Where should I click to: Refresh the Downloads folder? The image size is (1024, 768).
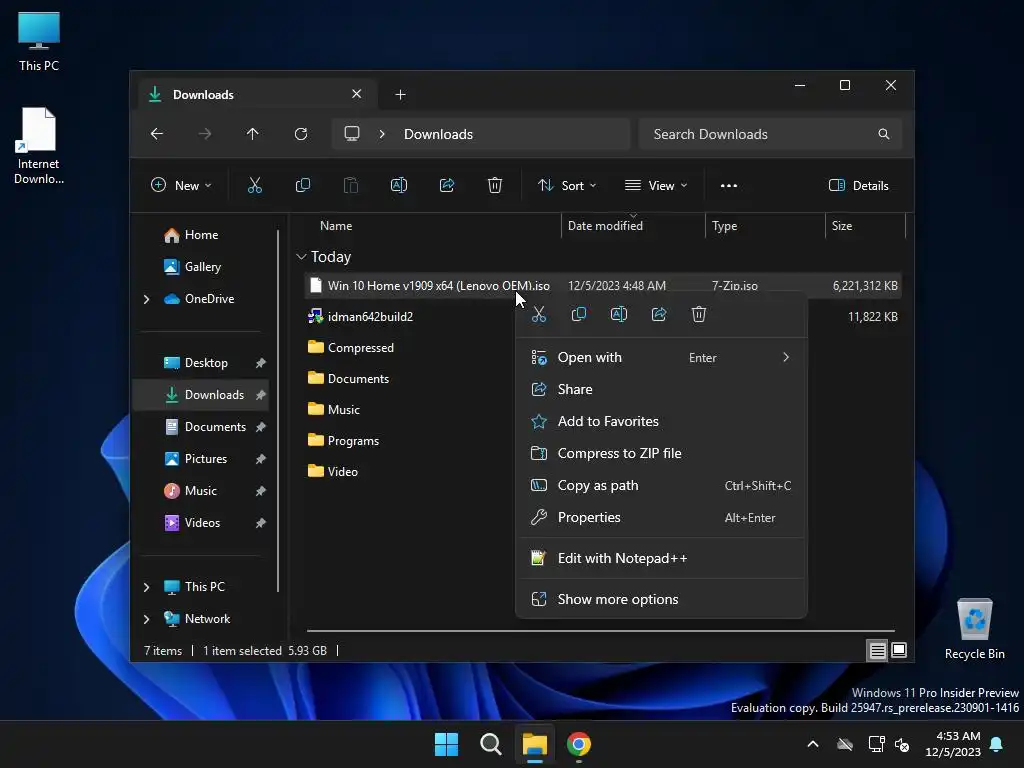click(301, 134)
